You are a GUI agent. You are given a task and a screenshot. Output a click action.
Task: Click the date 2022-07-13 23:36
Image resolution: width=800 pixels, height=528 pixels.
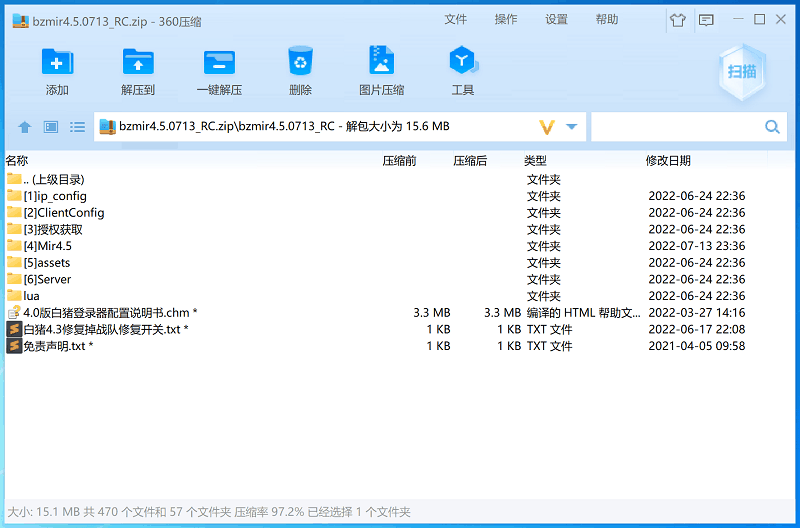pos(696,246)
